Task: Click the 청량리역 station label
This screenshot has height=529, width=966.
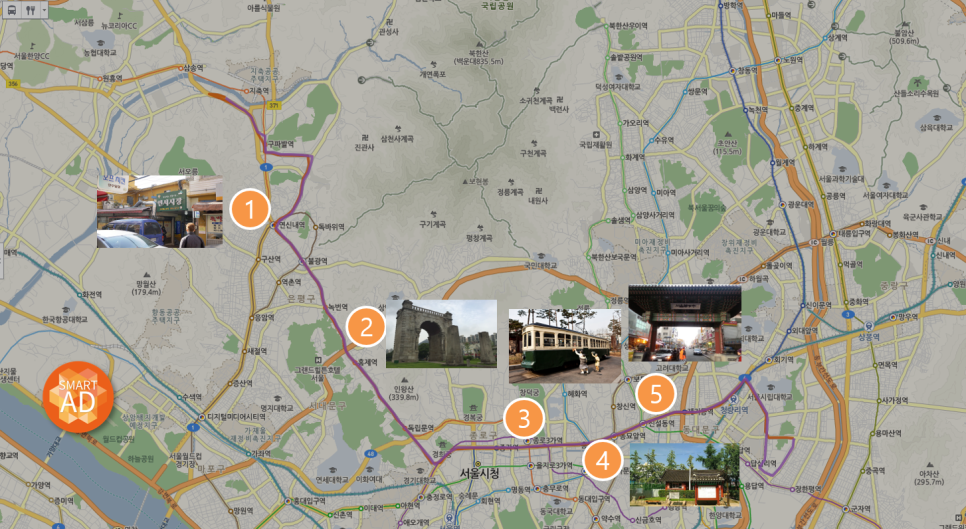Action: [734, 408]
